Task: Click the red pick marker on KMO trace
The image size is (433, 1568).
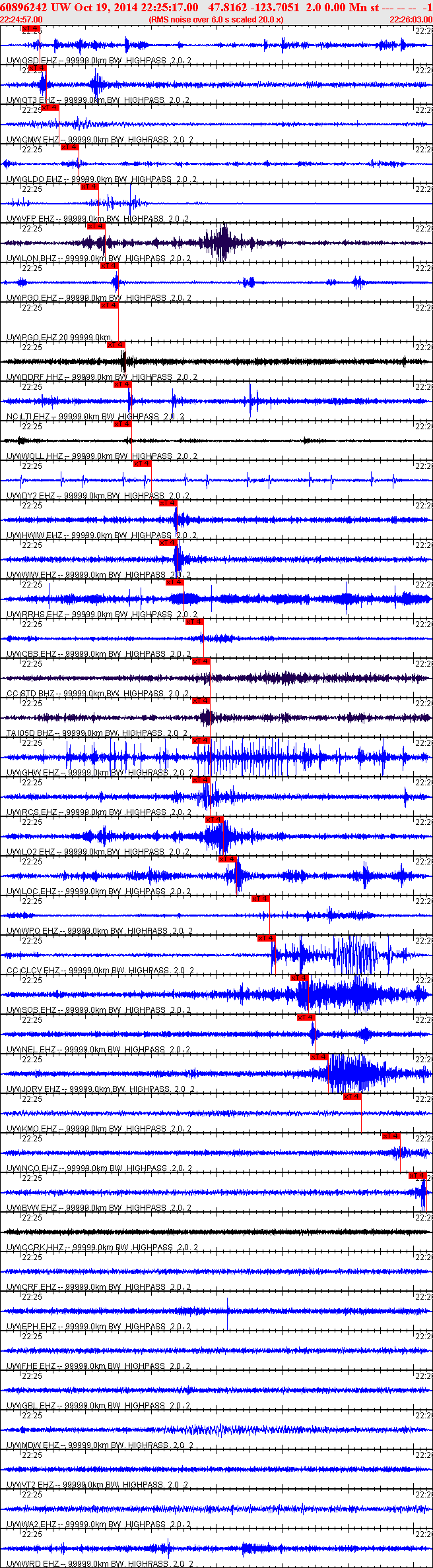Action: click(352, 1097)
